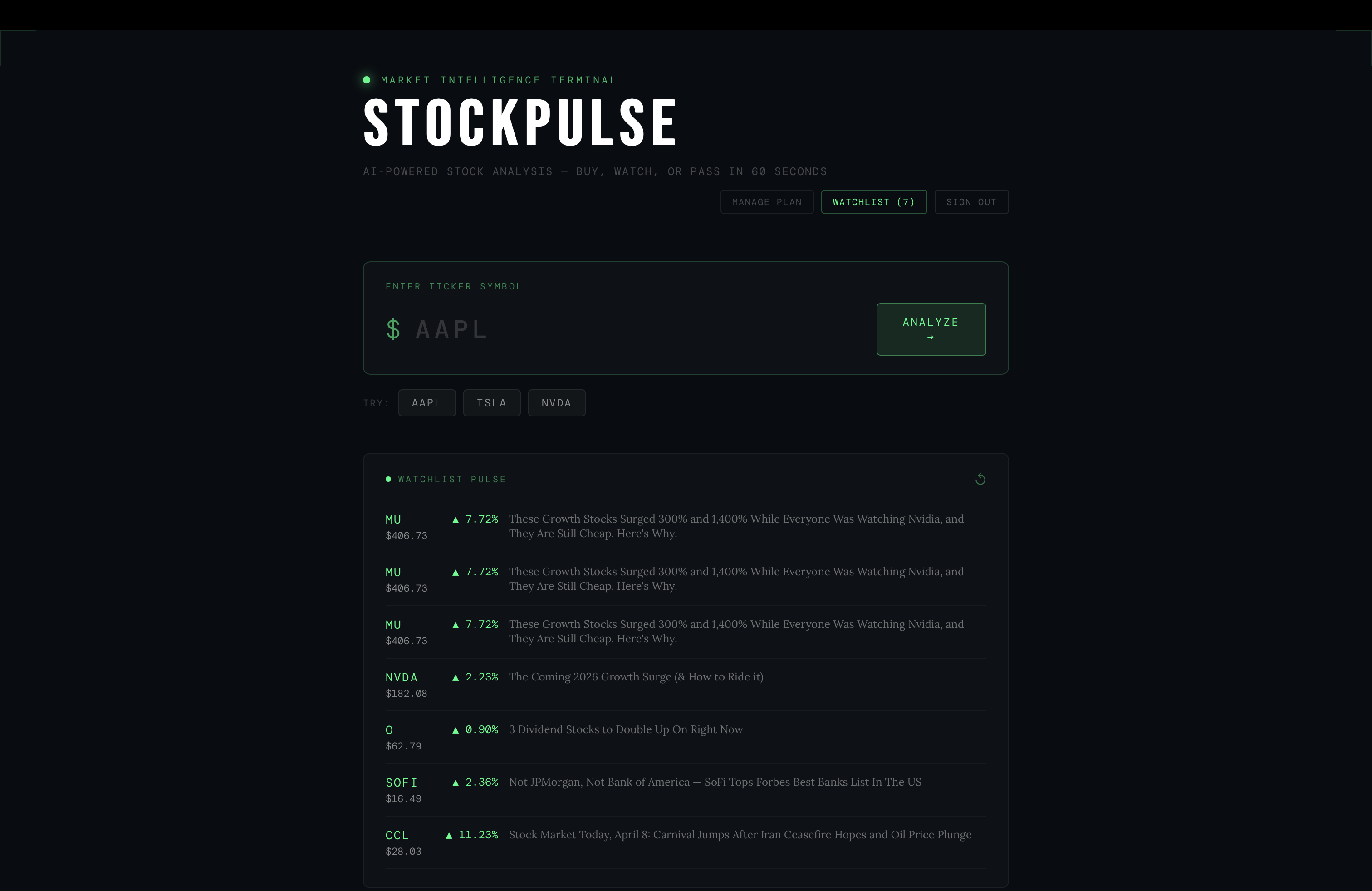Refresh the Watchlist Pulse feed

click(x=980, y=479)
